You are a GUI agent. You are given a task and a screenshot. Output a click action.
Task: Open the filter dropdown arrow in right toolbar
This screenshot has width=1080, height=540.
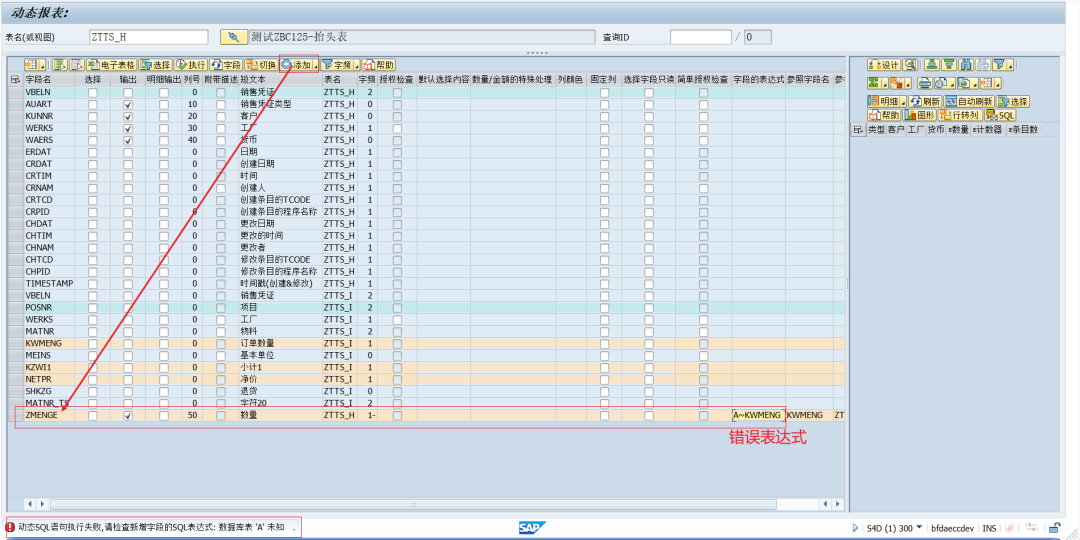click(x=1010, y=65)
